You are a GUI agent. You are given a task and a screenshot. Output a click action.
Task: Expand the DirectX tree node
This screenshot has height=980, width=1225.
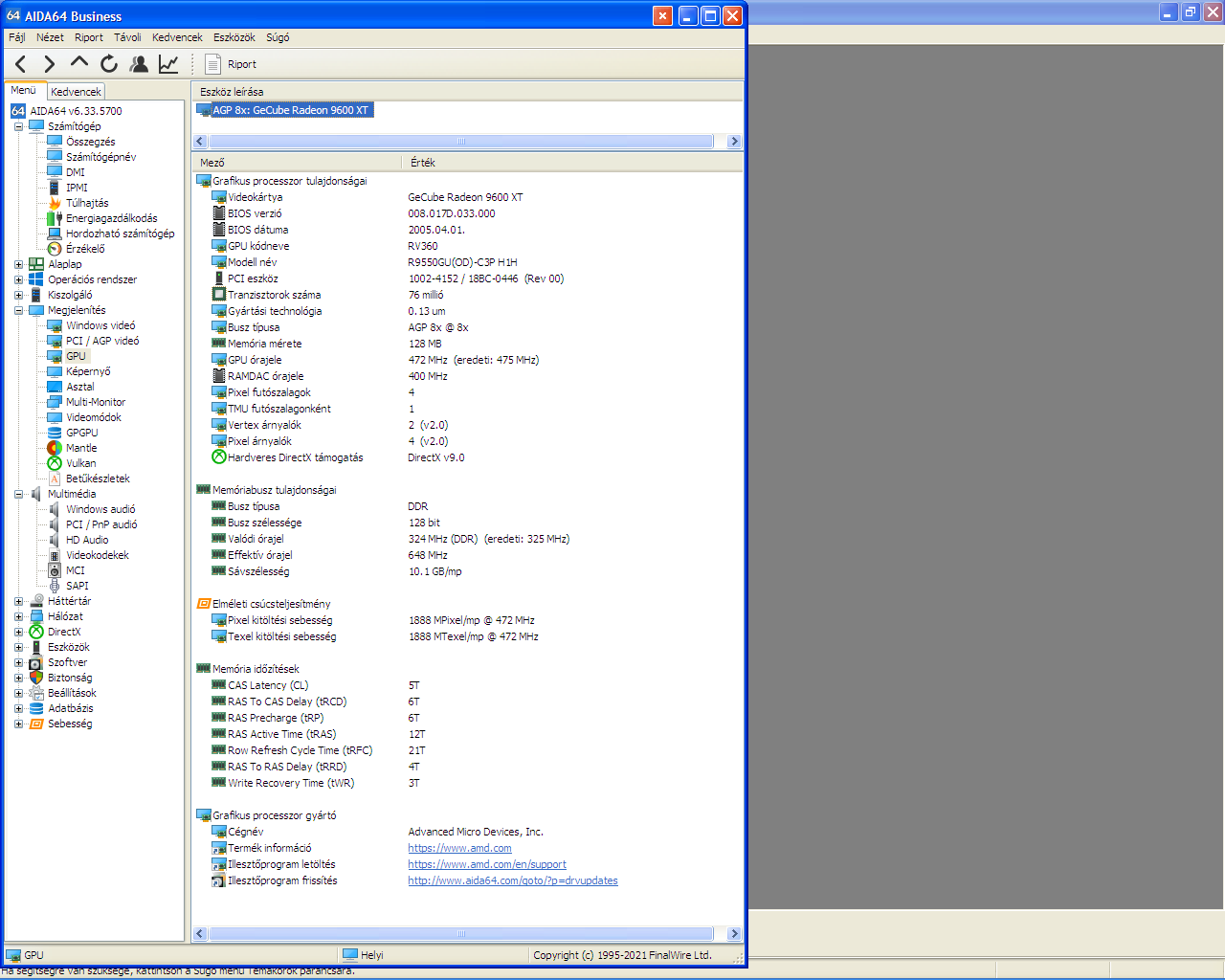[x=18, y=632]
